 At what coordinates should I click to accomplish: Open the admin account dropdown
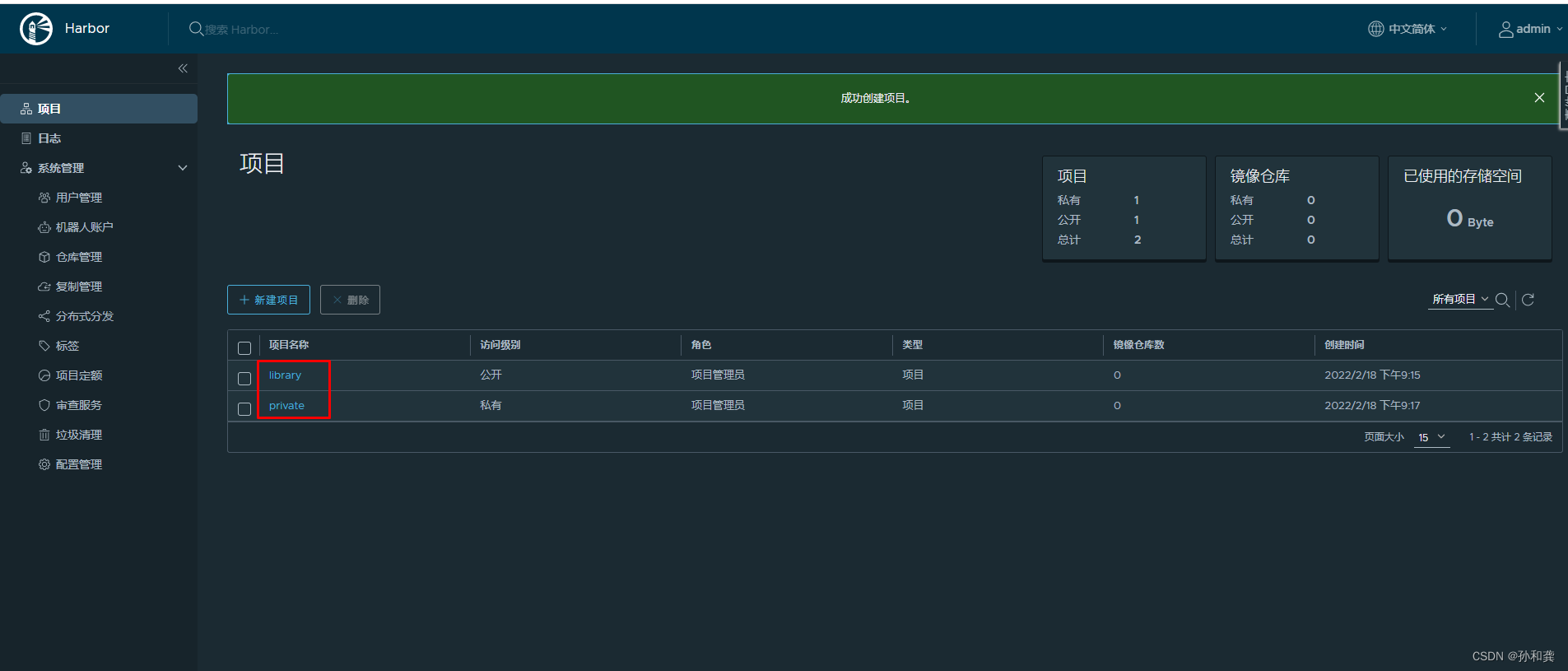coord(1530,29)
